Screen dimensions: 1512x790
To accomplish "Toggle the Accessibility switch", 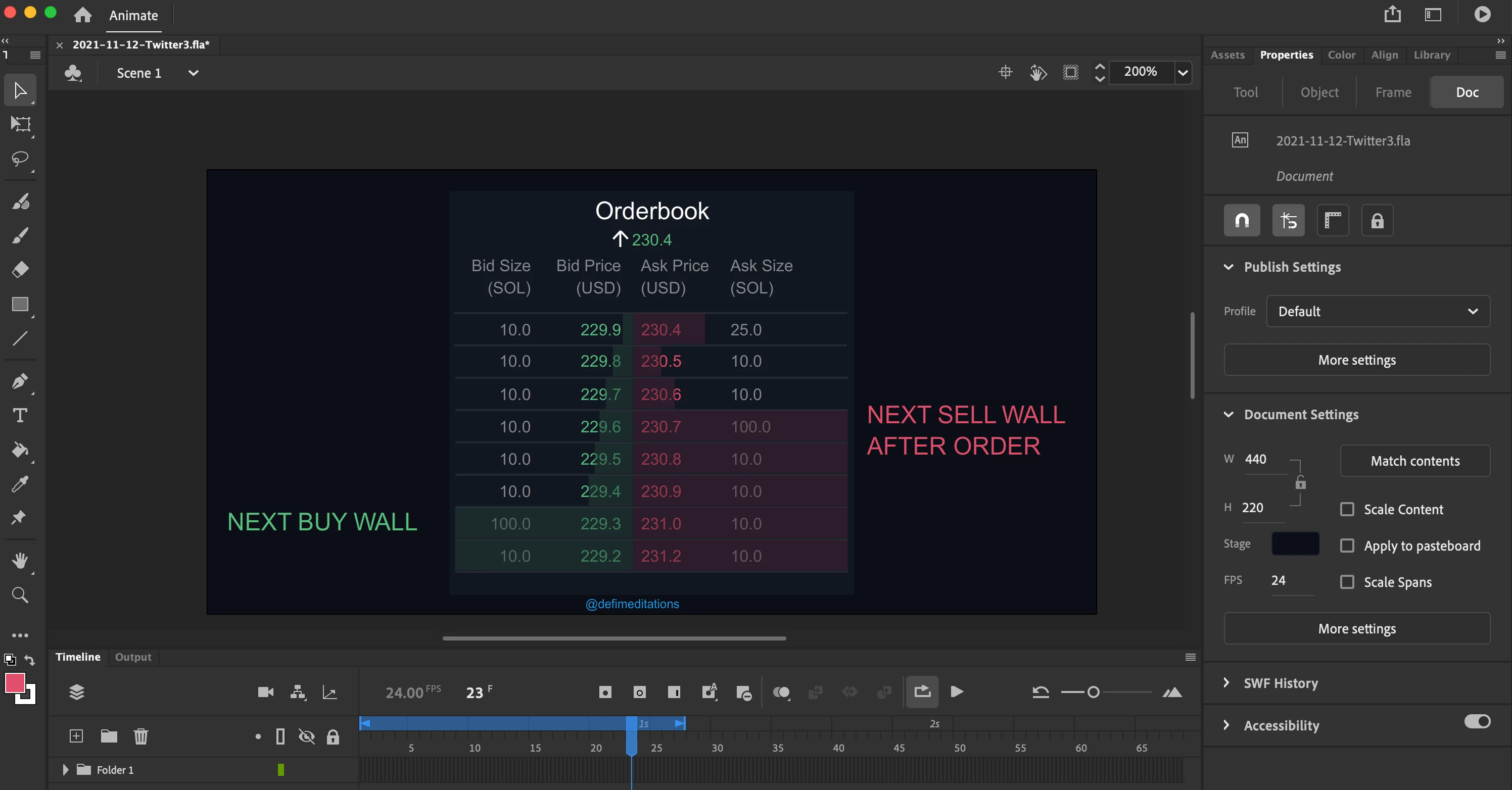I will point(1477,721).
